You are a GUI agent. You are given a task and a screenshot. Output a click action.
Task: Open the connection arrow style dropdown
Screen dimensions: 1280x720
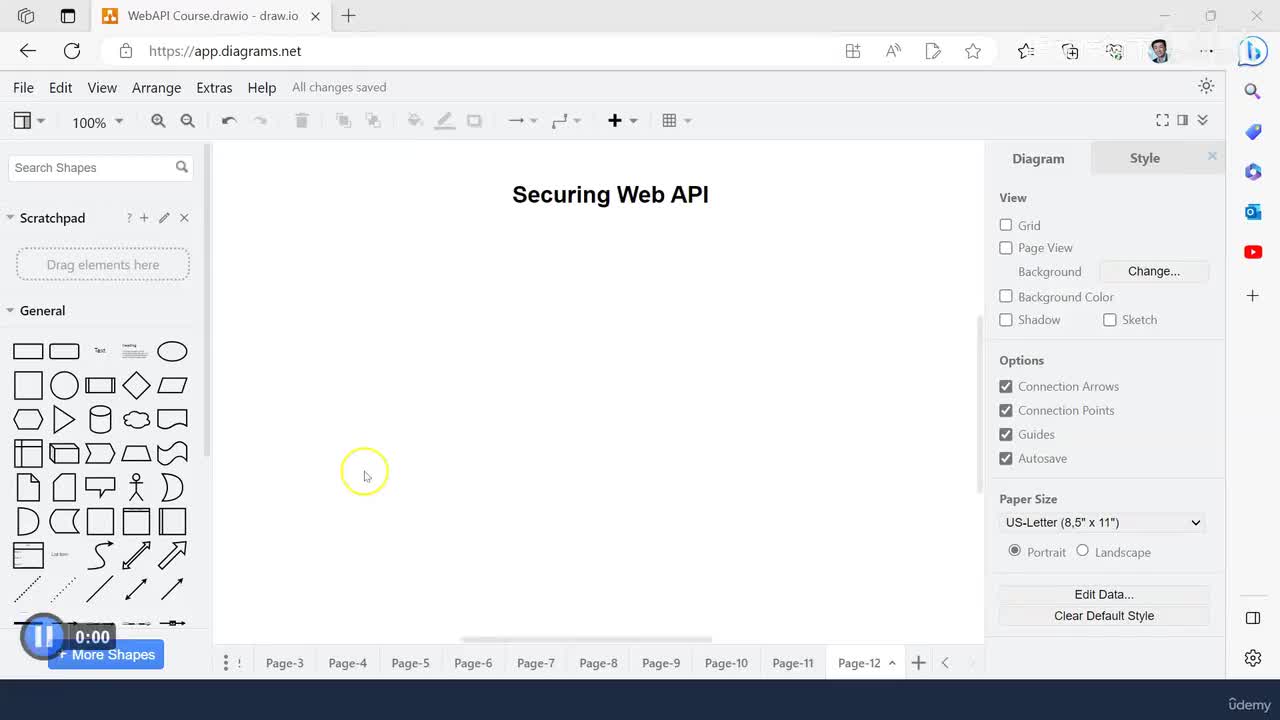523,121
